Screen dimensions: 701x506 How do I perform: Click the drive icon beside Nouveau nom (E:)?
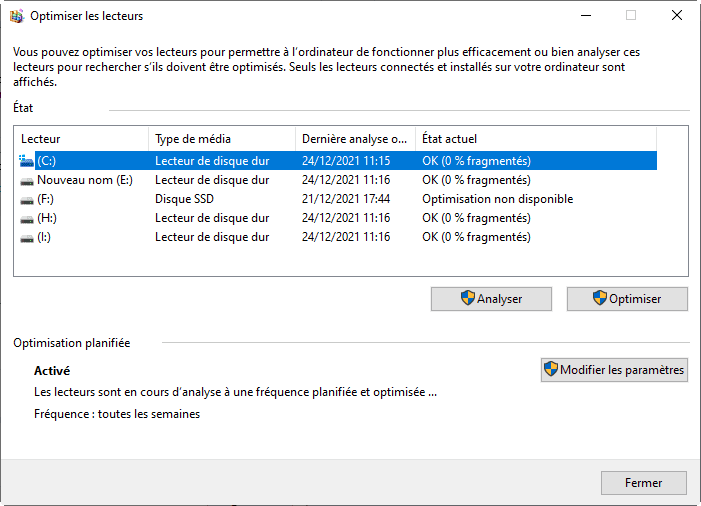(x=27, y=181)
